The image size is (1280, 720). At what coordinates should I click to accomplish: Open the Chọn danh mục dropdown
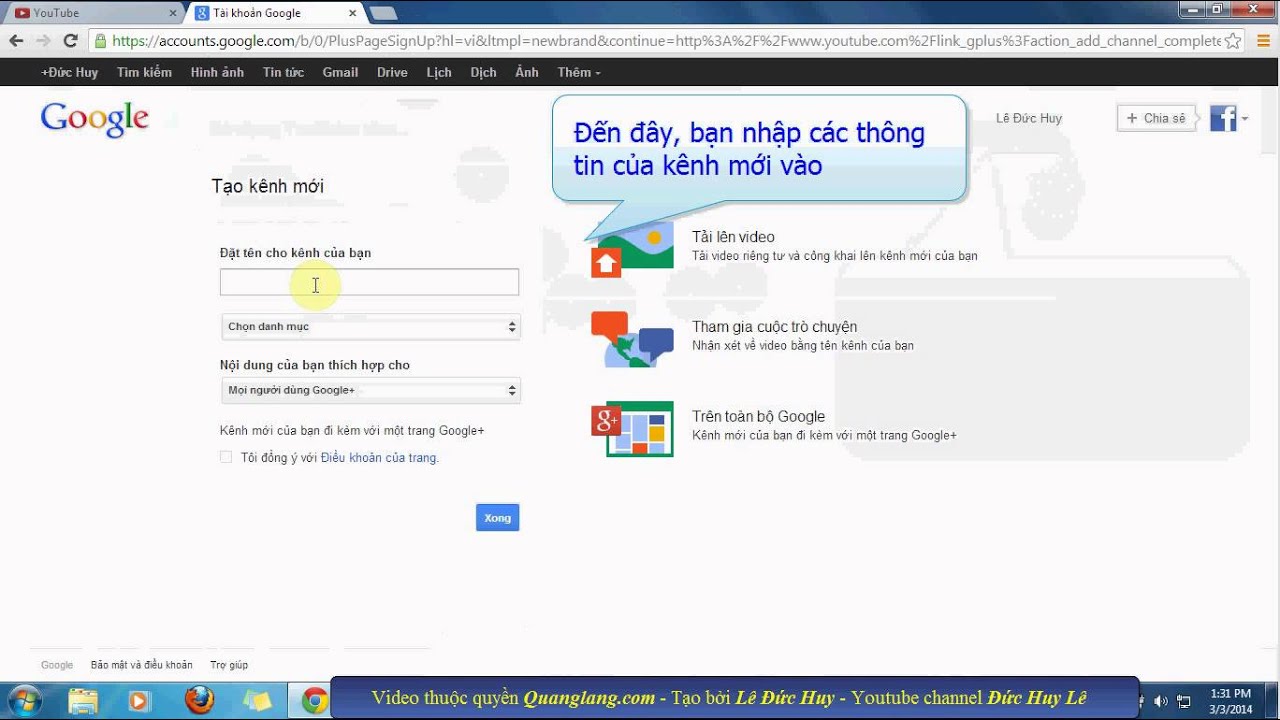[370, 327]
